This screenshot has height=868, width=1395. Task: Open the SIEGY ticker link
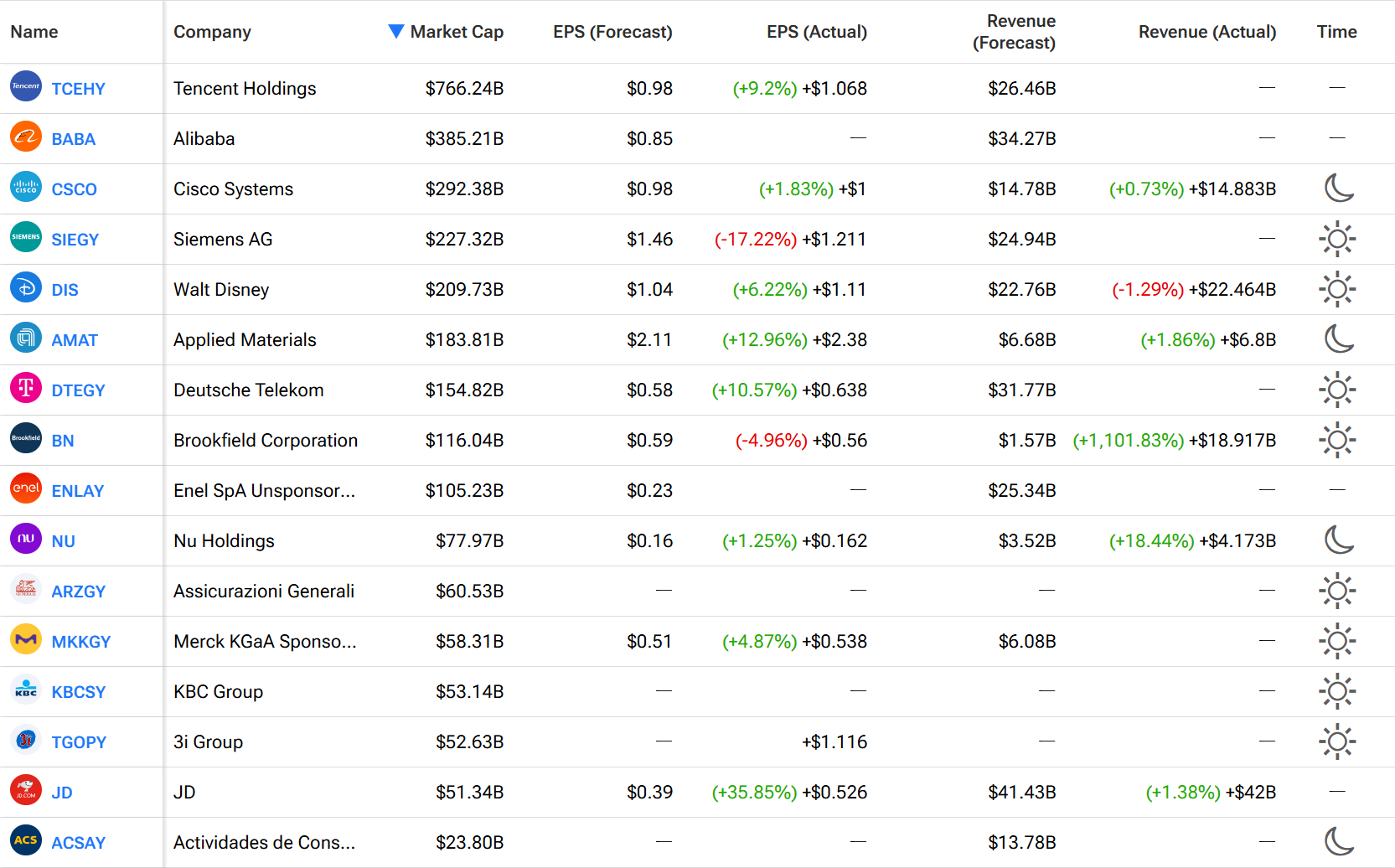tap(75, 240)
